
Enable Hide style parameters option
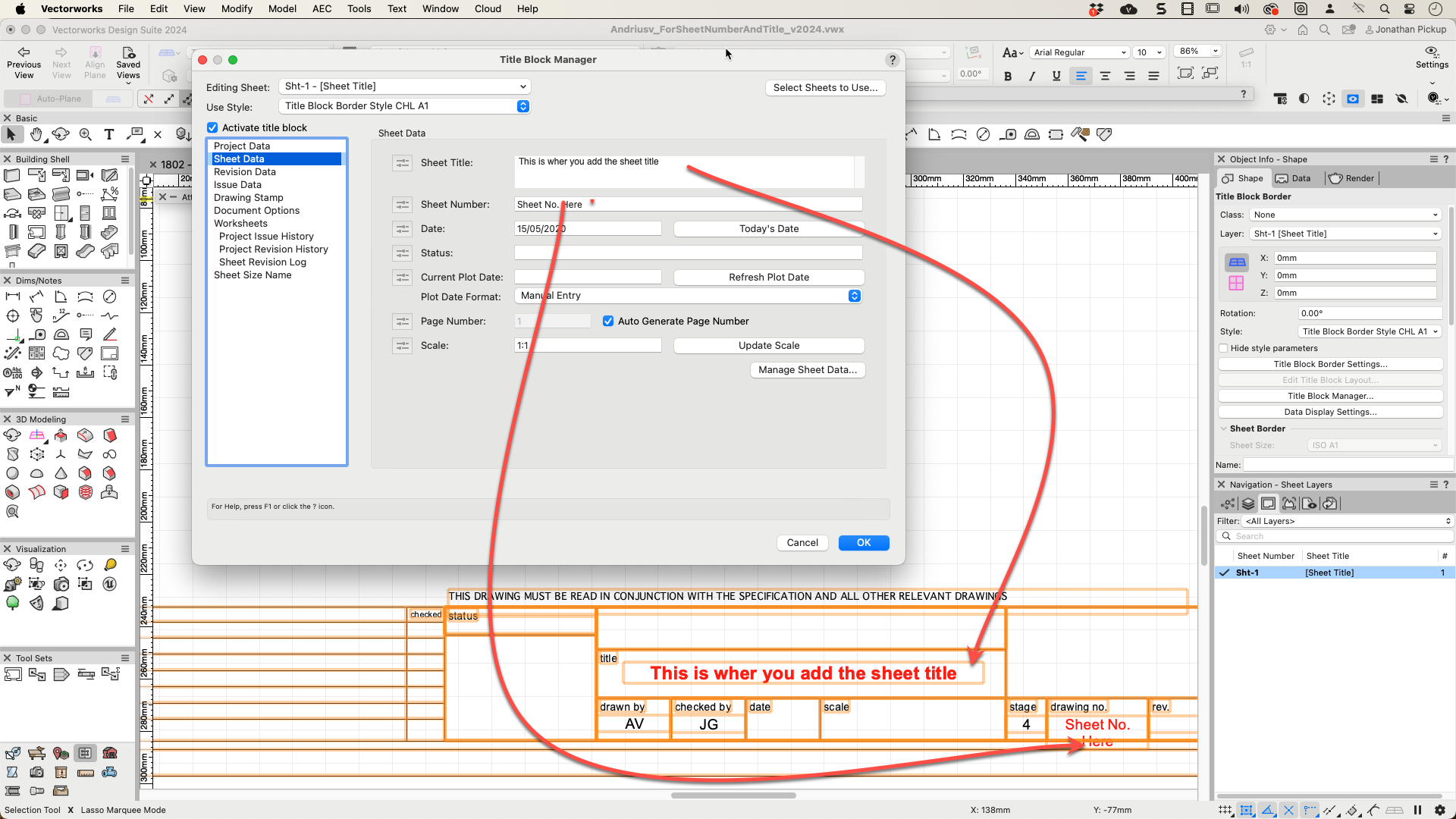[x=1223, y=348]
